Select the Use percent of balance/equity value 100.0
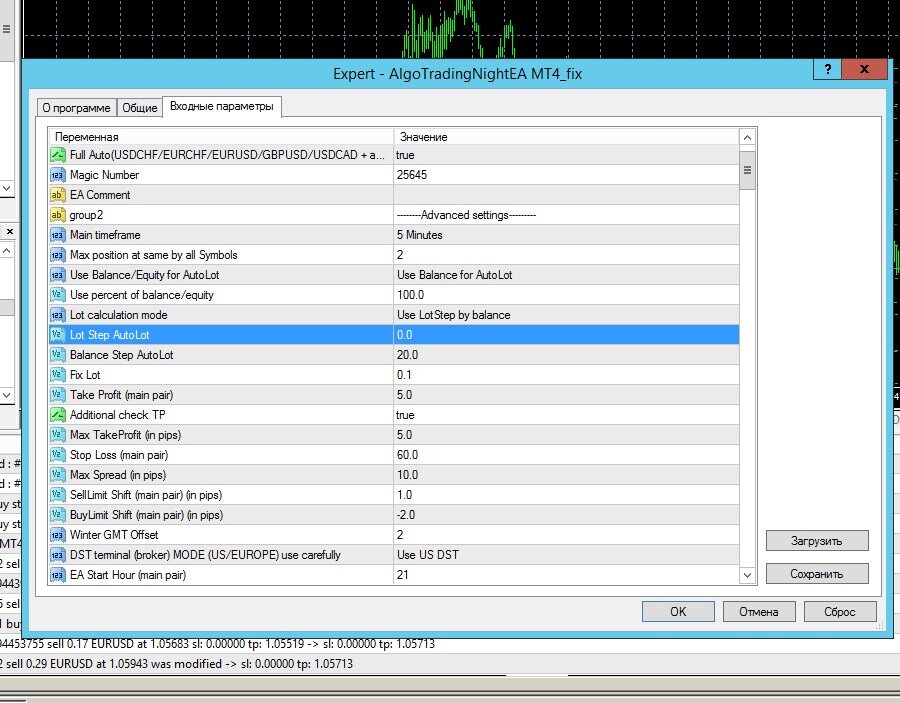Viewport: 900px width, 703px height. [x=566, y=295]
